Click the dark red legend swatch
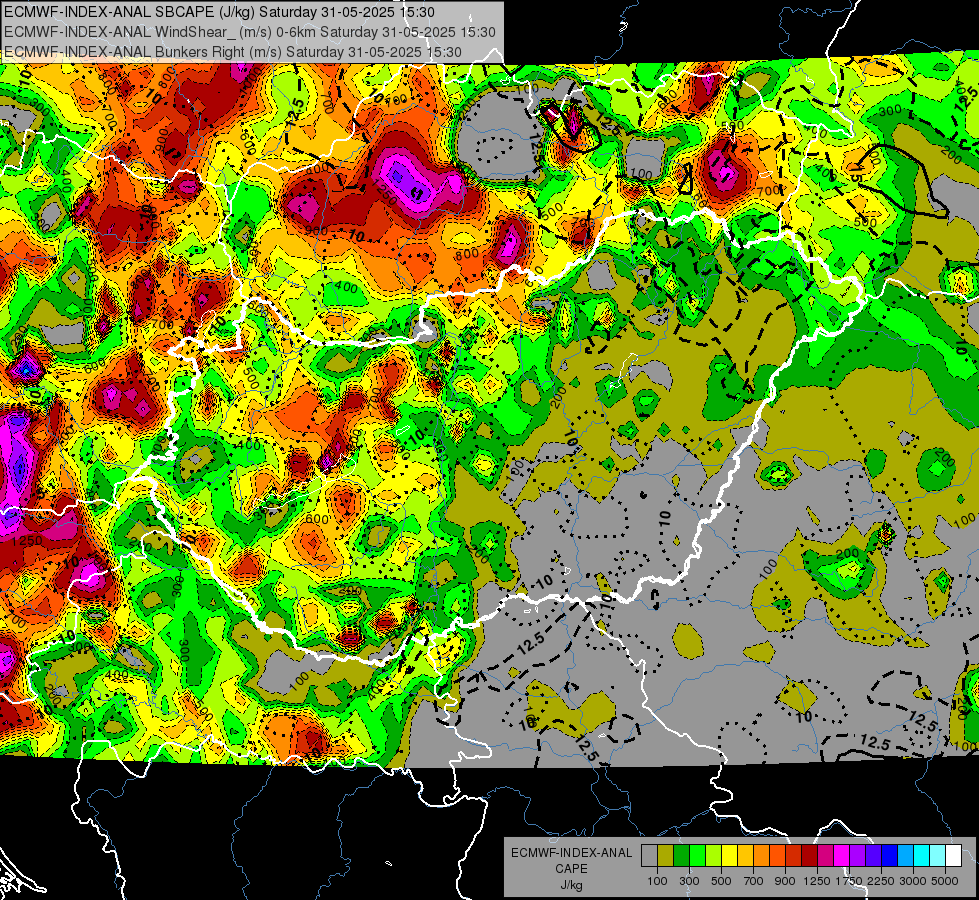This screenshot has height=900, width=979. (810, 856)
